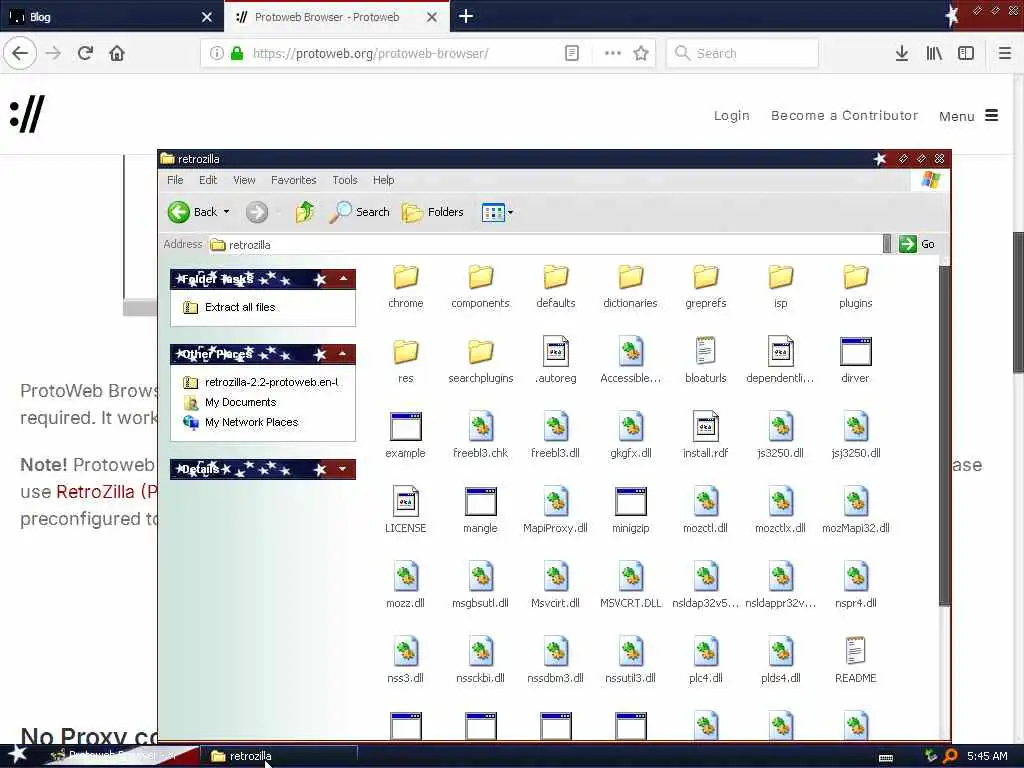The height and width of the screenshot is (768, 1024).
Task: Open the Edit menu
Action: click(x=208, y=180)
